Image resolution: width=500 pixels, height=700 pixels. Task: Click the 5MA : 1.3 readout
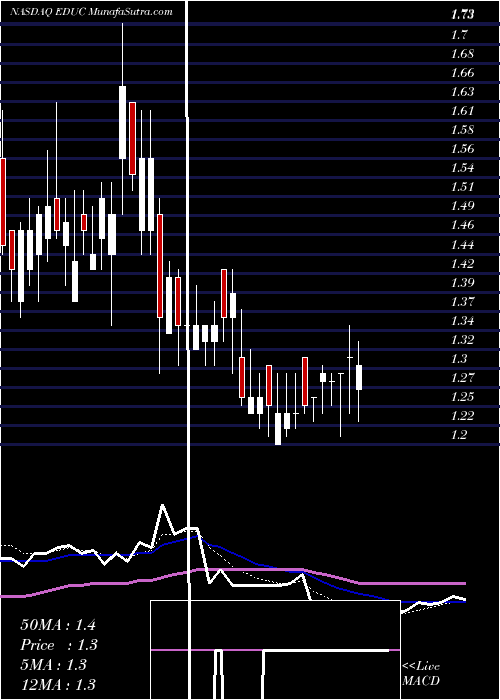[x=53, y=665]
